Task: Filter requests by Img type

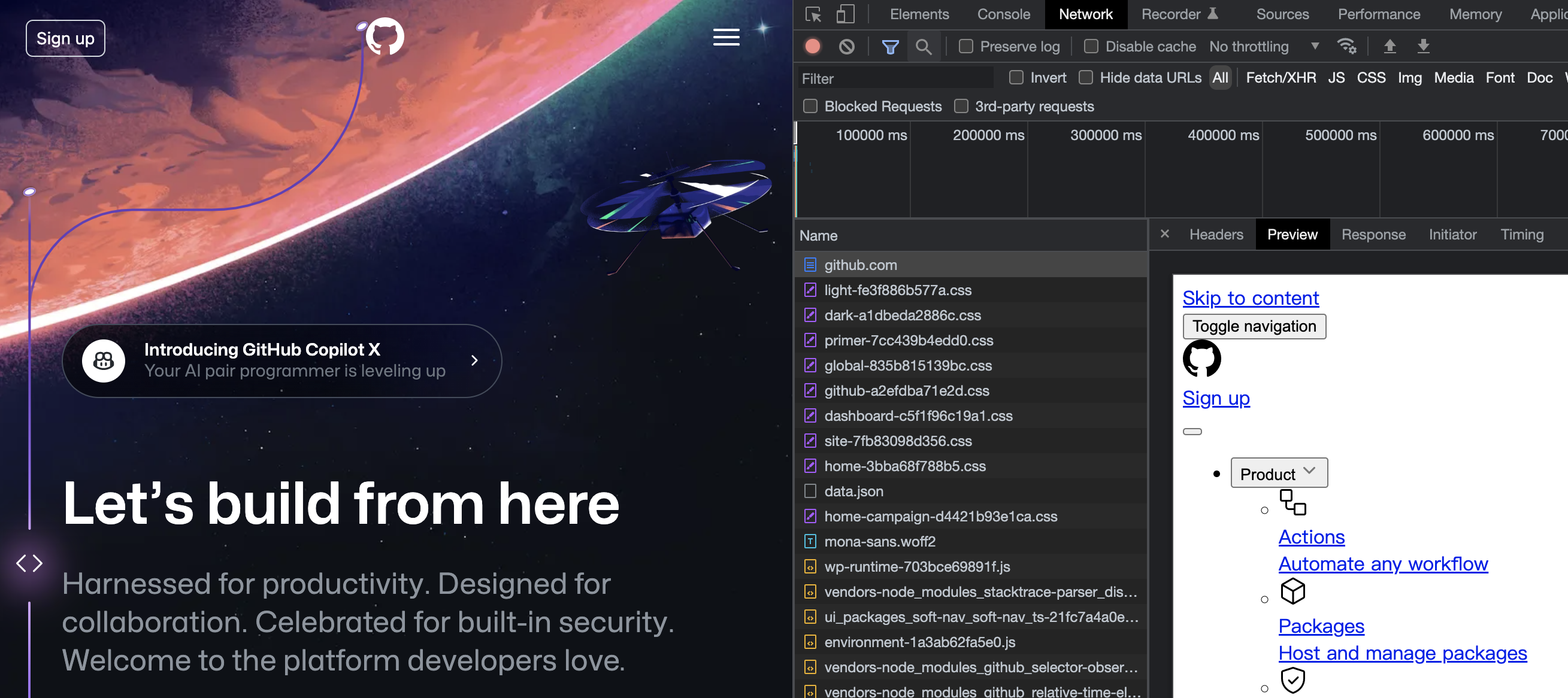Action: click(x=1409, y=78)
